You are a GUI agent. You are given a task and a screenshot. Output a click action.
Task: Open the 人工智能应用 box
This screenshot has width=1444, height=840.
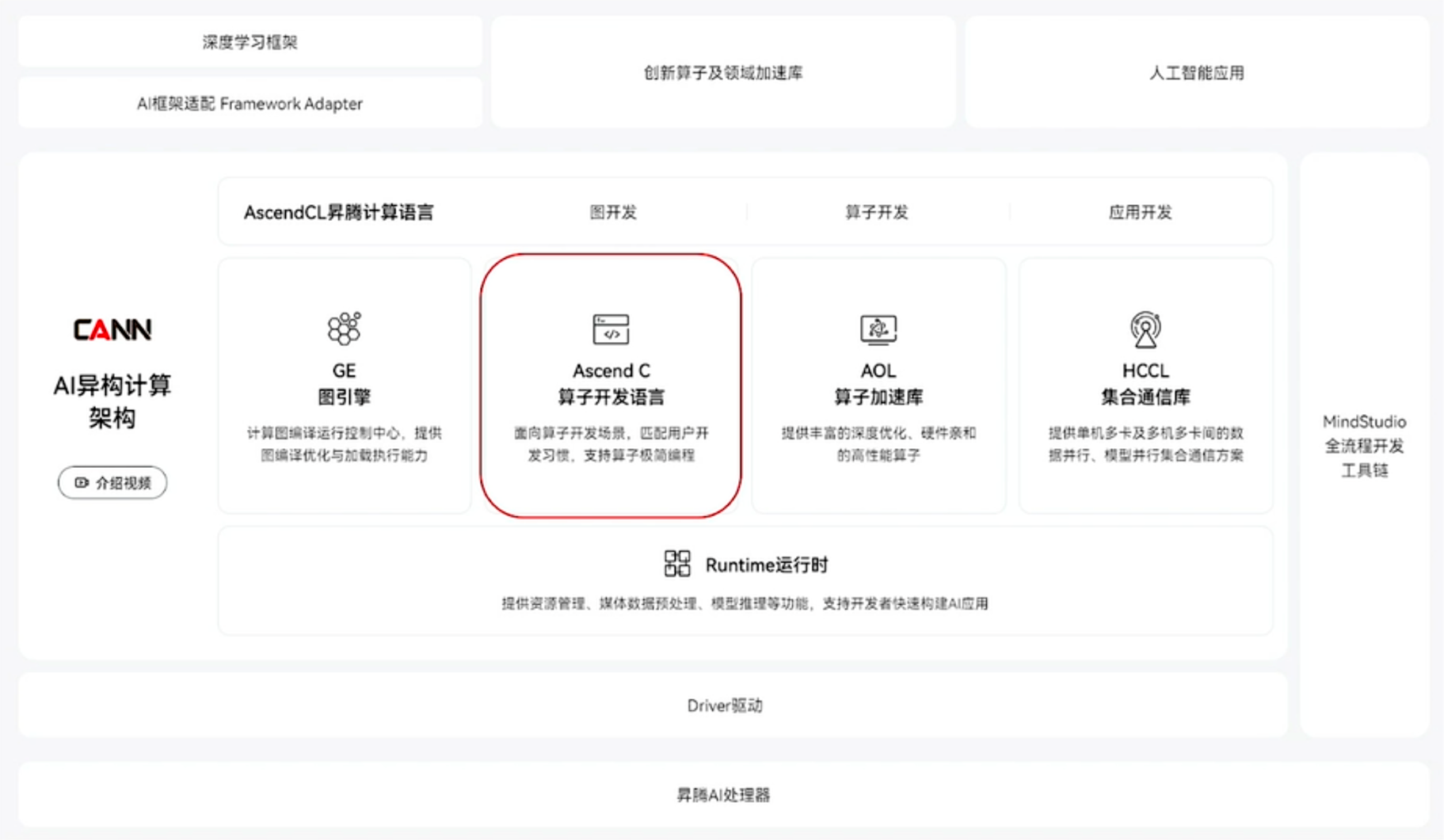(x=1197, y=73)
